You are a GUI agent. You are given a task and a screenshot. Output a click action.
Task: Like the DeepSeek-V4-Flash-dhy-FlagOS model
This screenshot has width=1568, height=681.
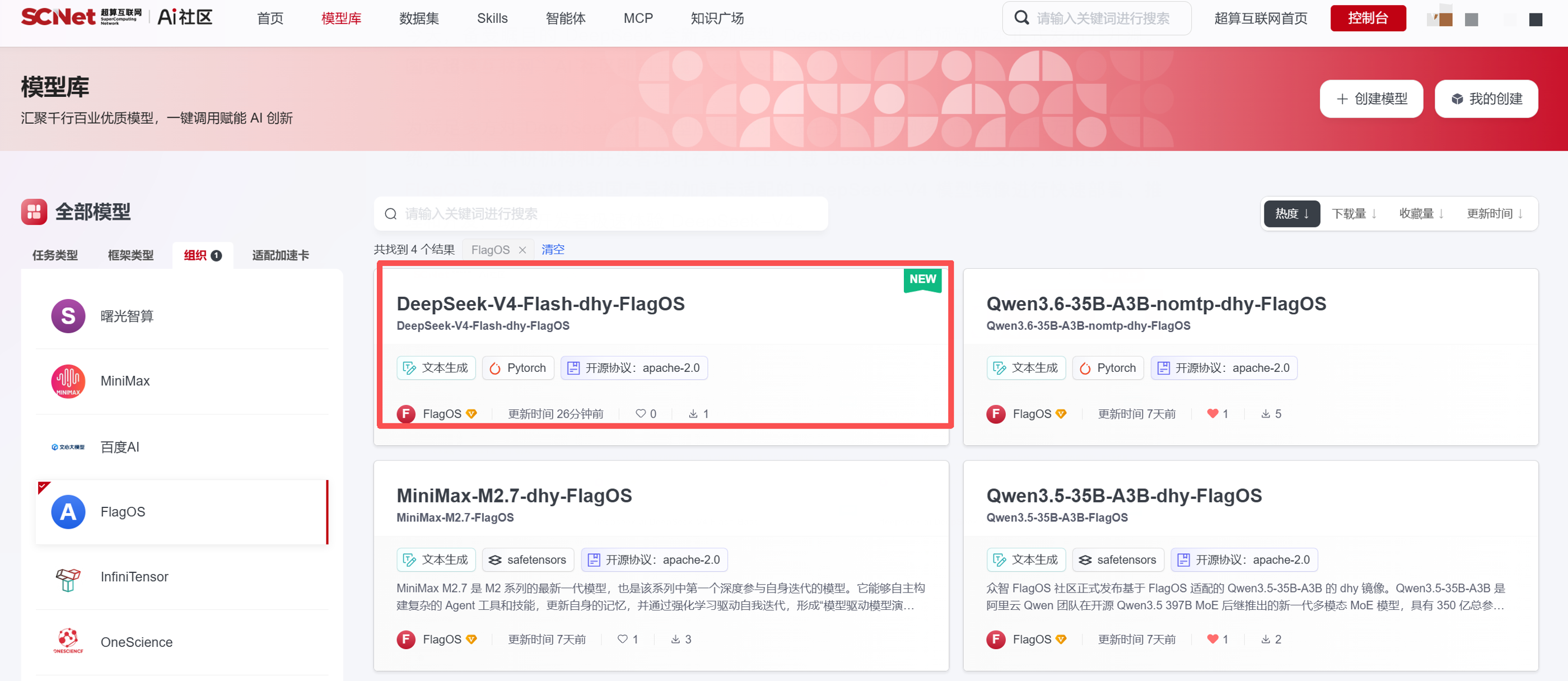(640, 414)
